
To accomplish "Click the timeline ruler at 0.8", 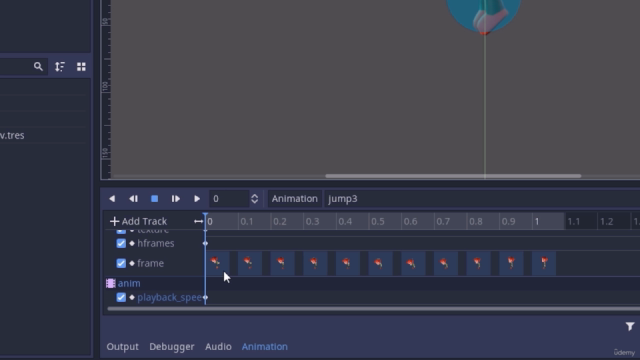I will 476,221.
